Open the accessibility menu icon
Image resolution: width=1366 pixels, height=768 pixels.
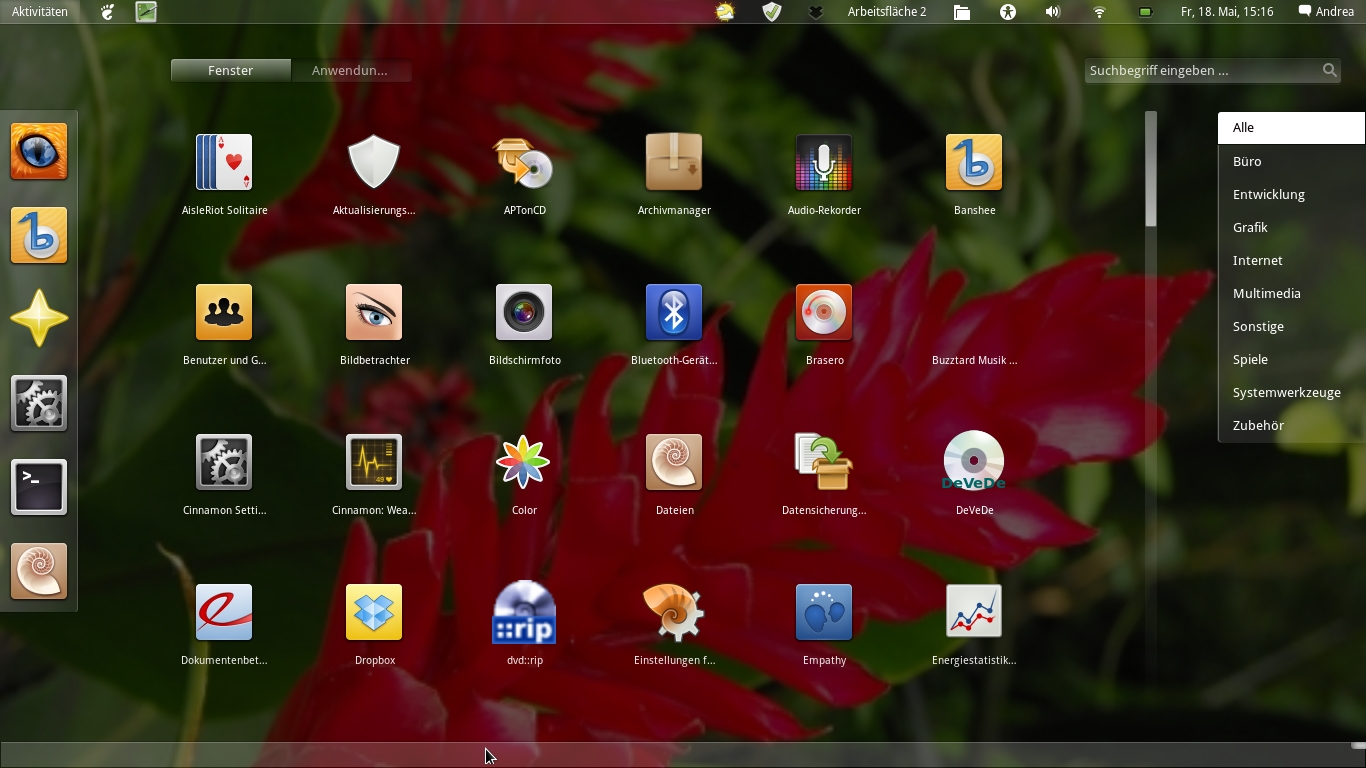[x=1007, y=12]
